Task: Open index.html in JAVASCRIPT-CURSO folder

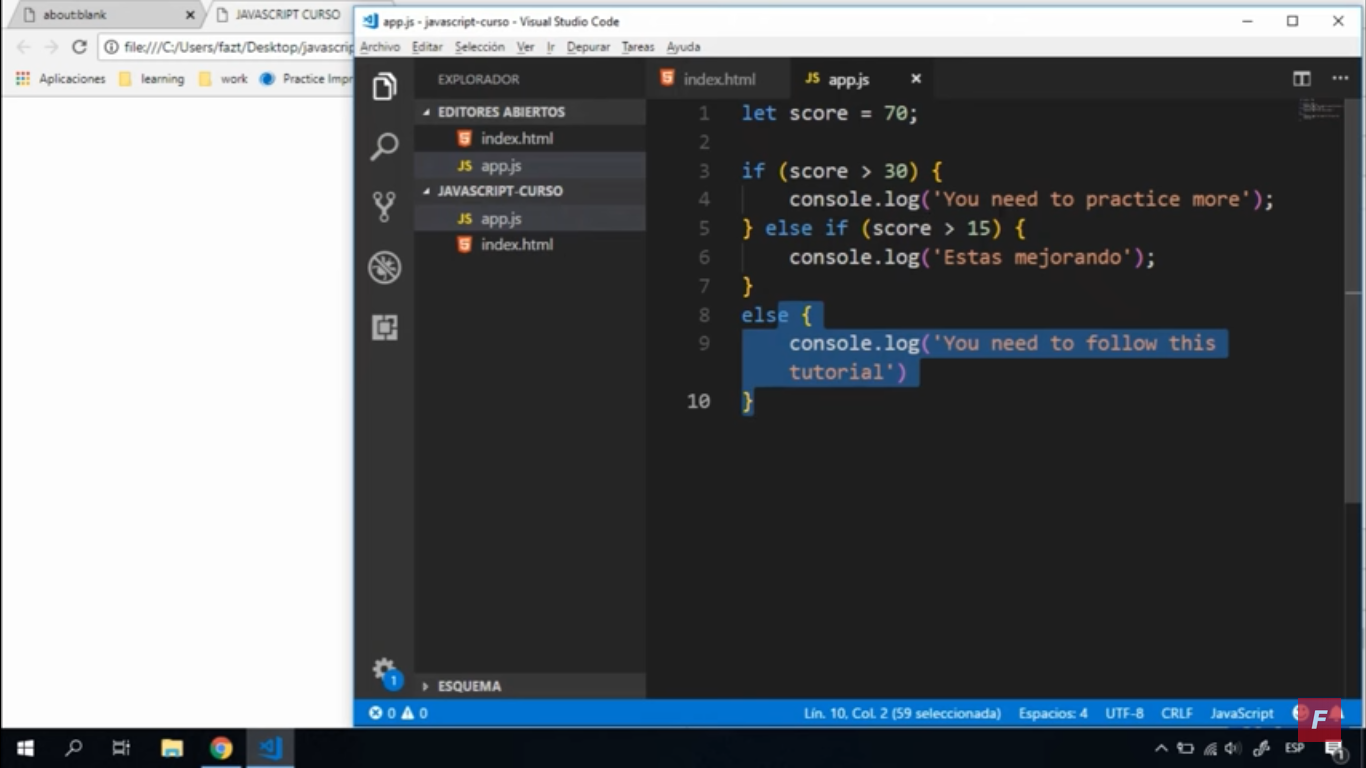Action: click(x=530, y=245)
